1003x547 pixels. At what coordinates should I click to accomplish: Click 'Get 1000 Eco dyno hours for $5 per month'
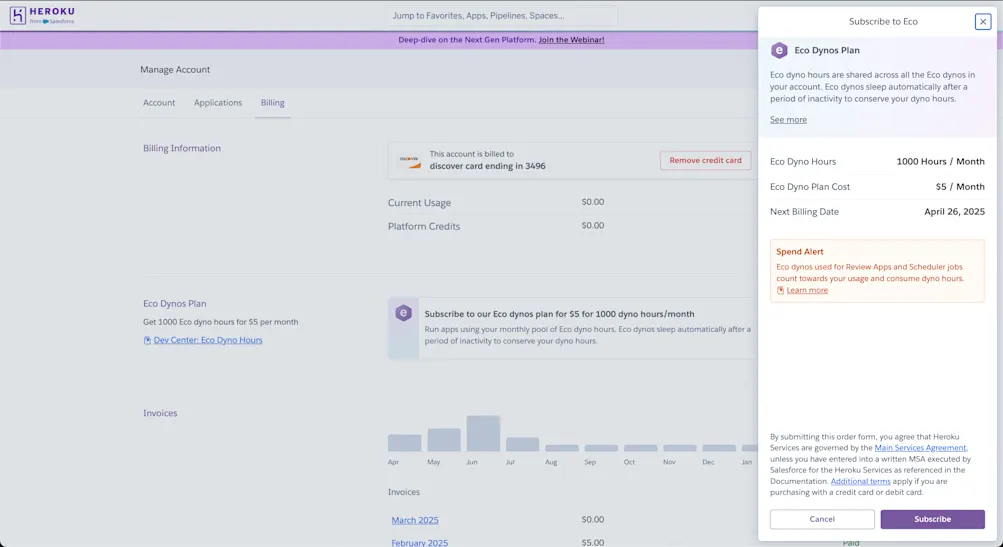tap(221, 322)
